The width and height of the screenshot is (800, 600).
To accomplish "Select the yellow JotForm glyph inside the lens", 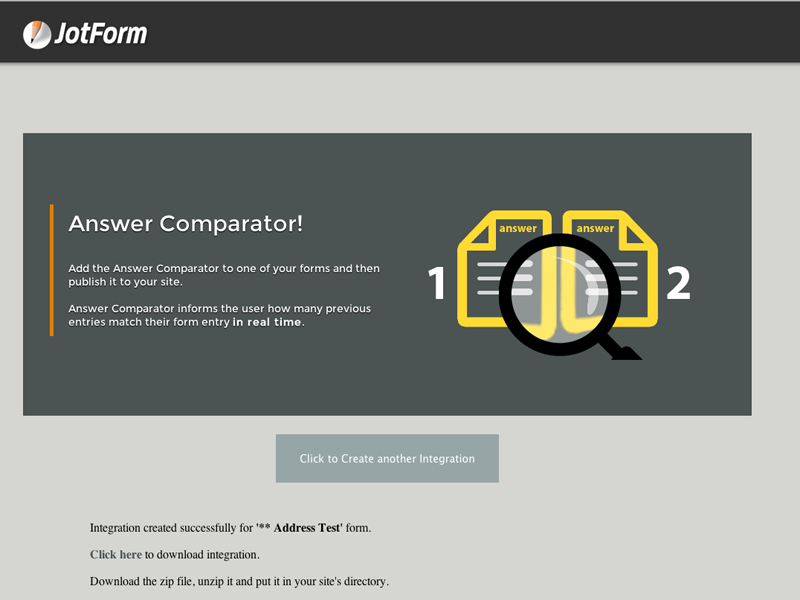I will 558,293.
